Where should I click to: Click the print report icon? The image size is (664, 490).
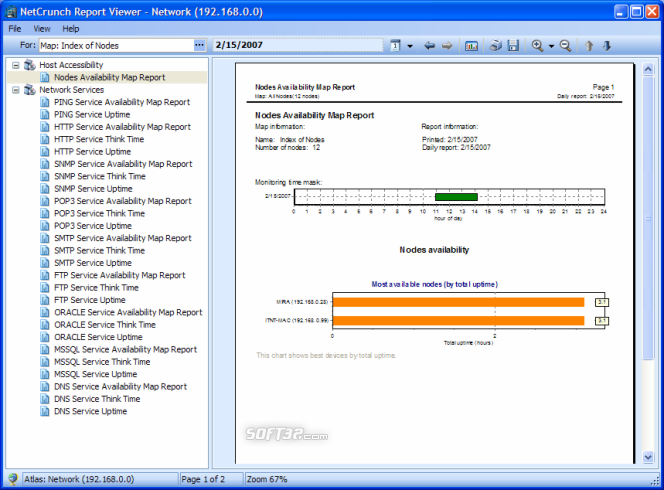point(495,45)
